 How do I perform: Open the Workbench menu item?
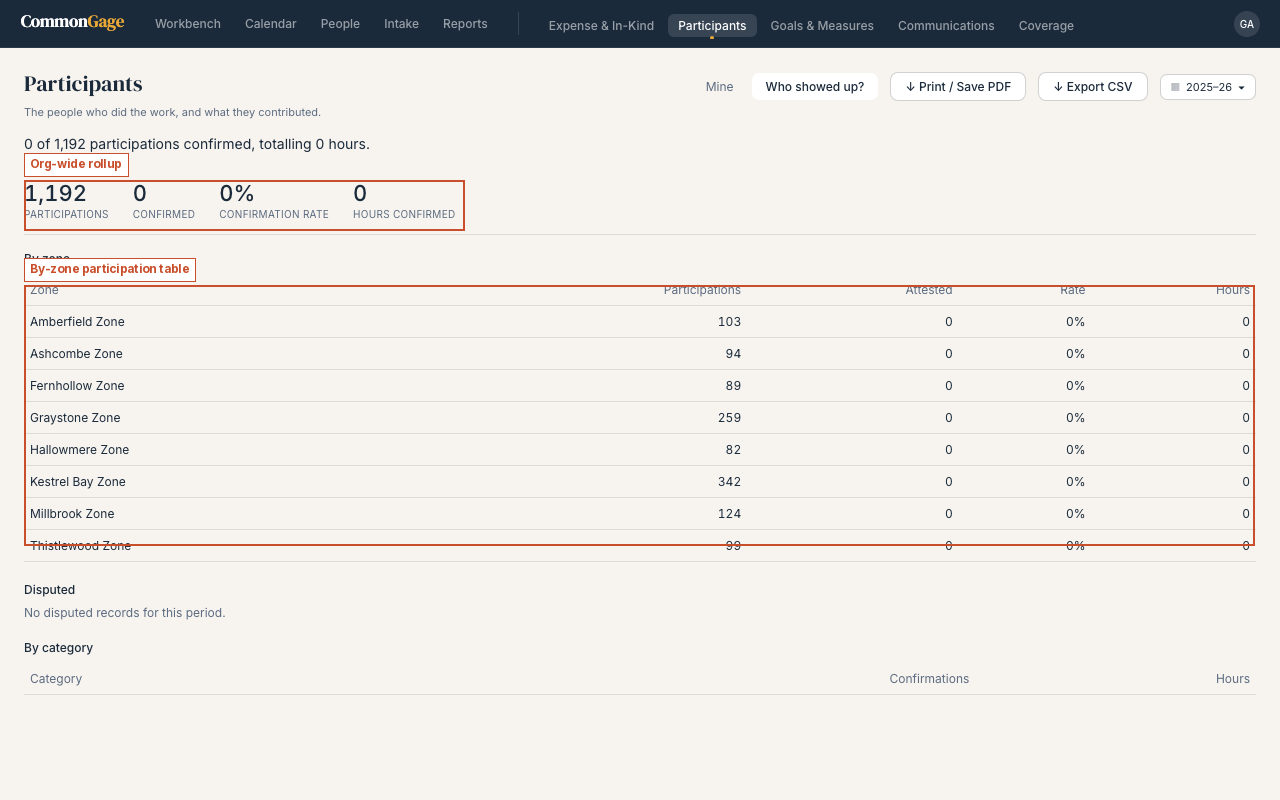click(188, 24)
